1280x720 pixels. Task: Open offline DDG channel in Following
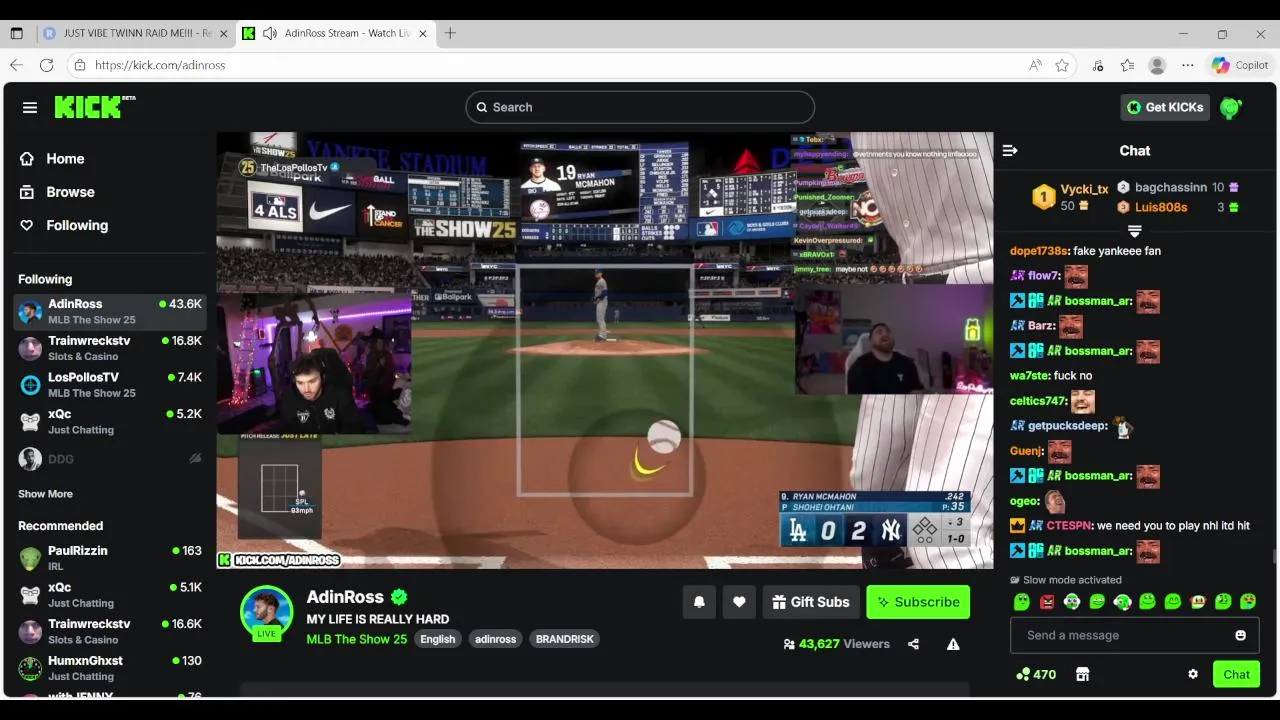110,459
